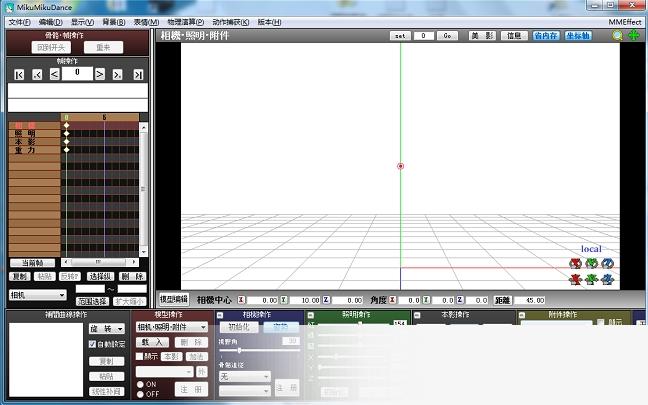The image size is (648, 405).
Task: Toggle the 省内存 button
Action: coord(546,36)
